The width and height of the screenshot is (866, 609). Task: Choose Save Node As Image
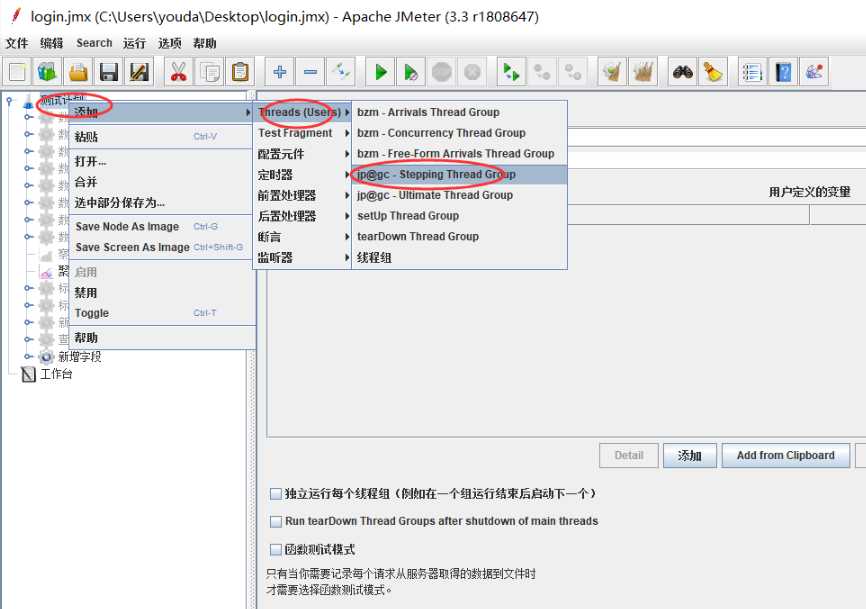(161, 226)
